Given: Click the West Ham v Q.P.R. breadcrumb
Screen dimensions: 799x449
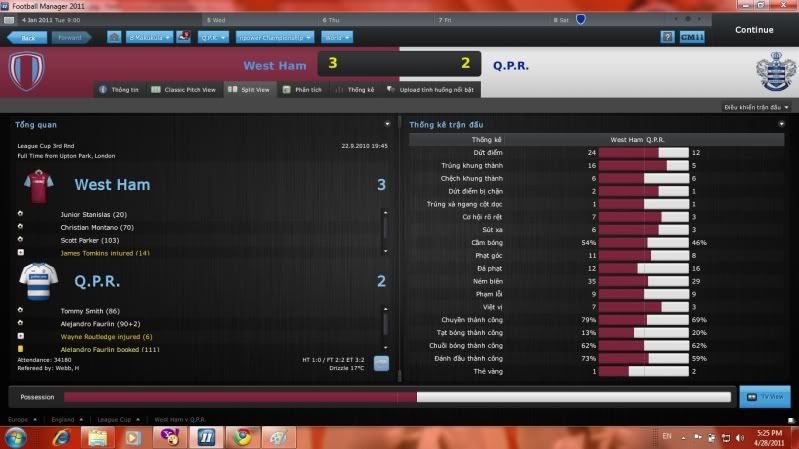Looking at the screenshot, I should point(180,419).
